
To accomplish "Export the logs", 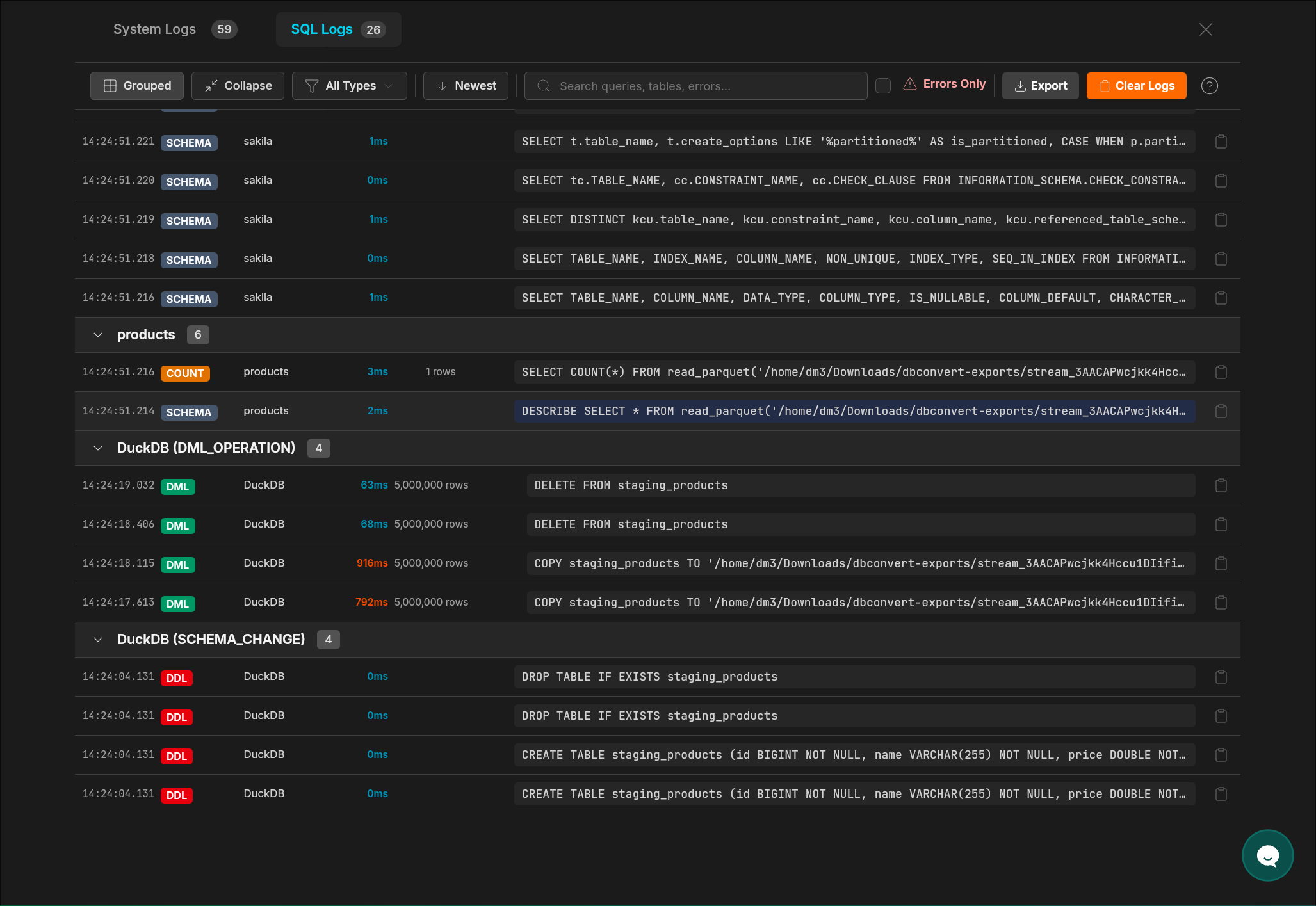I will click(x=1041, y=86).
